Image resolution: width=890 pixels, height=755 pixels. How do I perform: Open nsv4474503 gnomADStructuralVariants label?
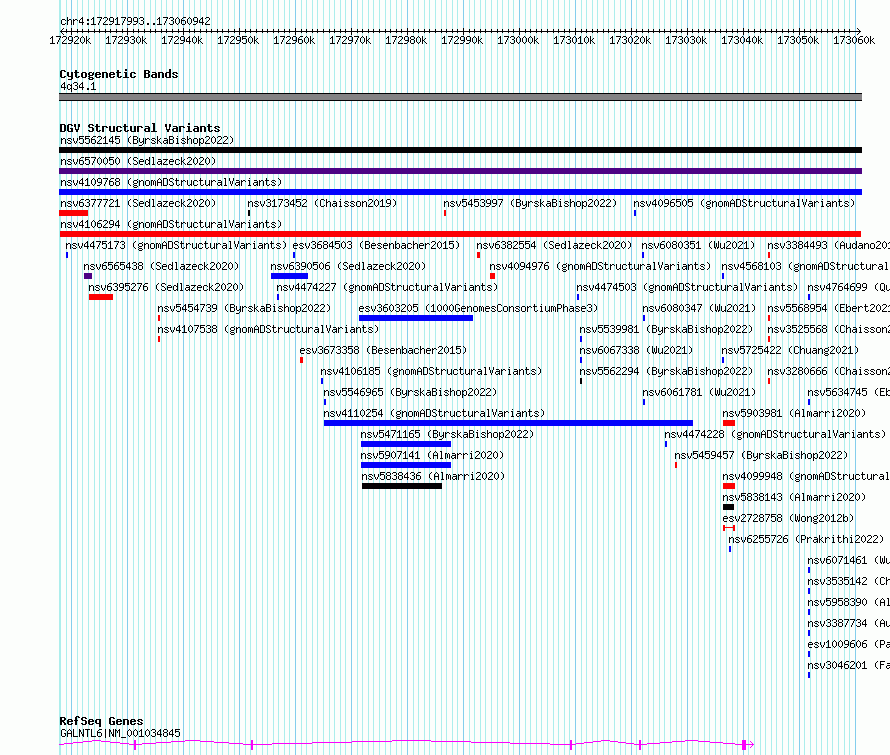[x=687, y=287]
